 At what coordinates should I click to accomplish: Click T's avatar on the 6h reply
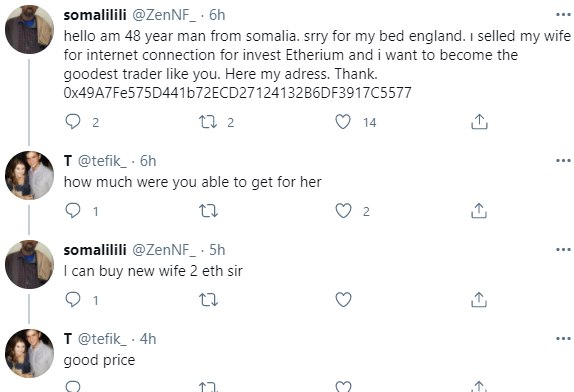29,175
